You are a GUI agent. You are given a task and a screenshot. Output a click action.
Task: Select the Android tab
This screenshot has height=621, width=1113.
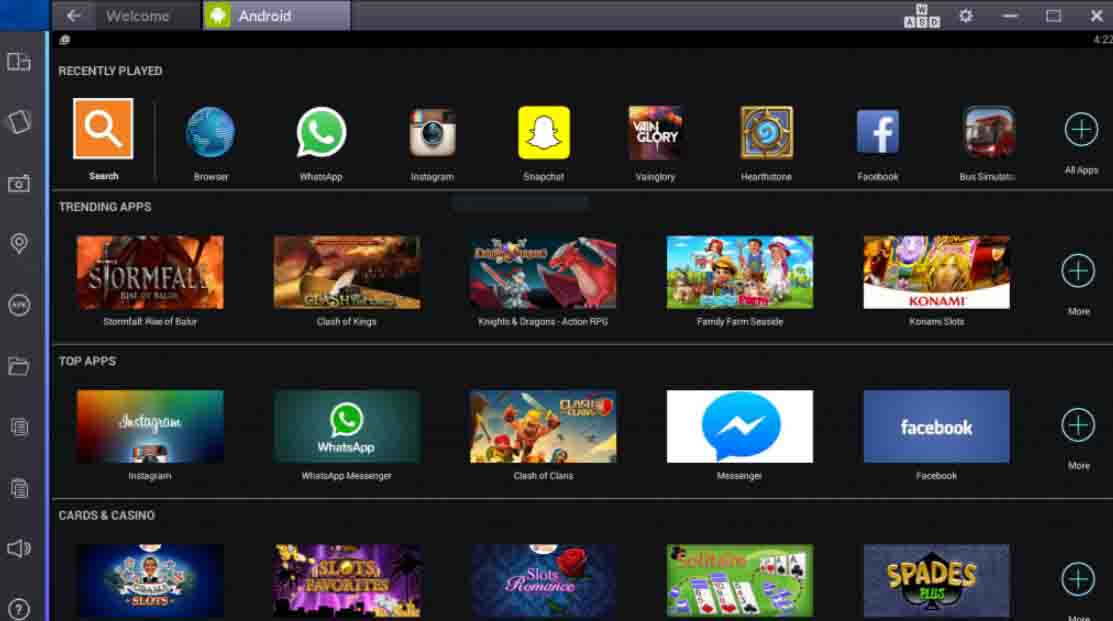pyautogui.click(x=277, y=16)
